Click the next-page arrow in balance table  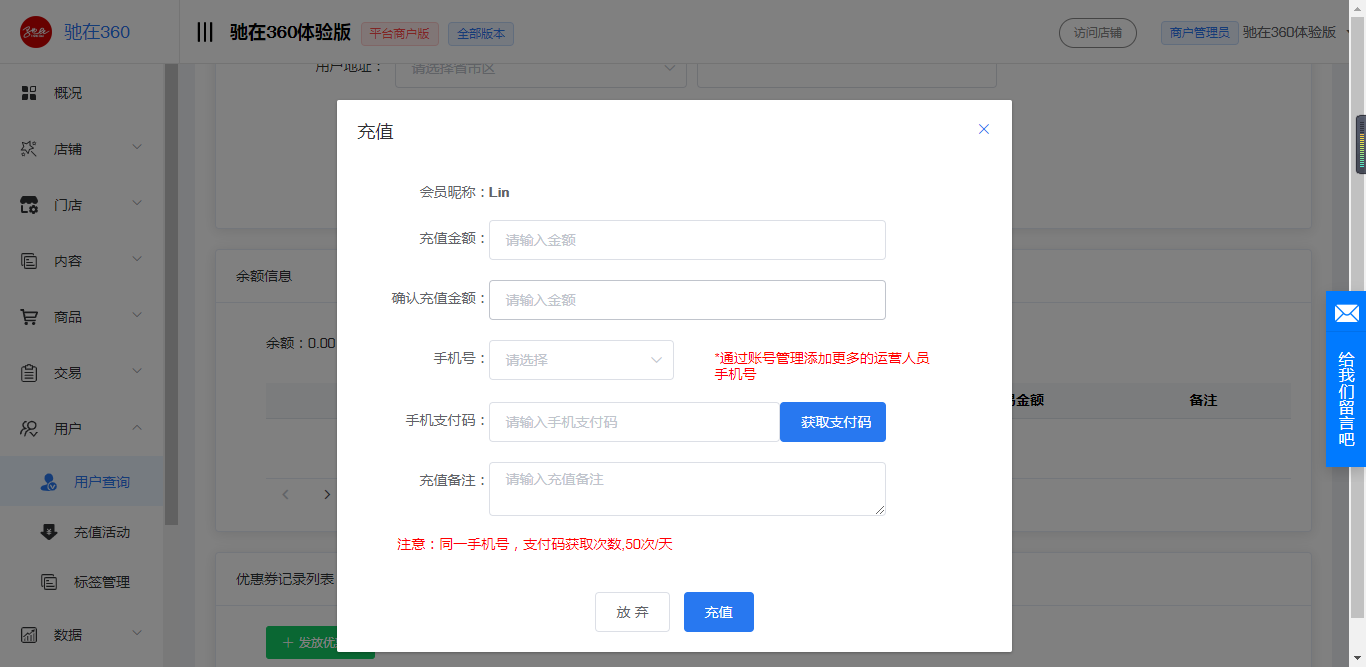coord(326,494)
